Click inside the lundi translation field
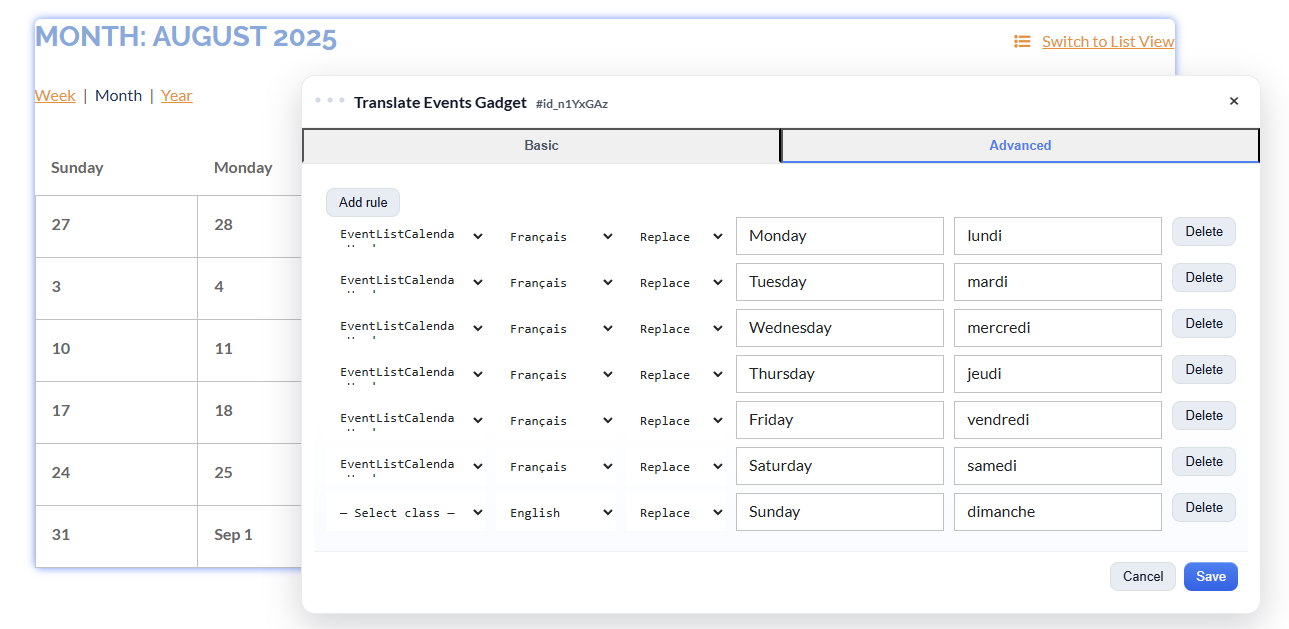 [1057, 236]
